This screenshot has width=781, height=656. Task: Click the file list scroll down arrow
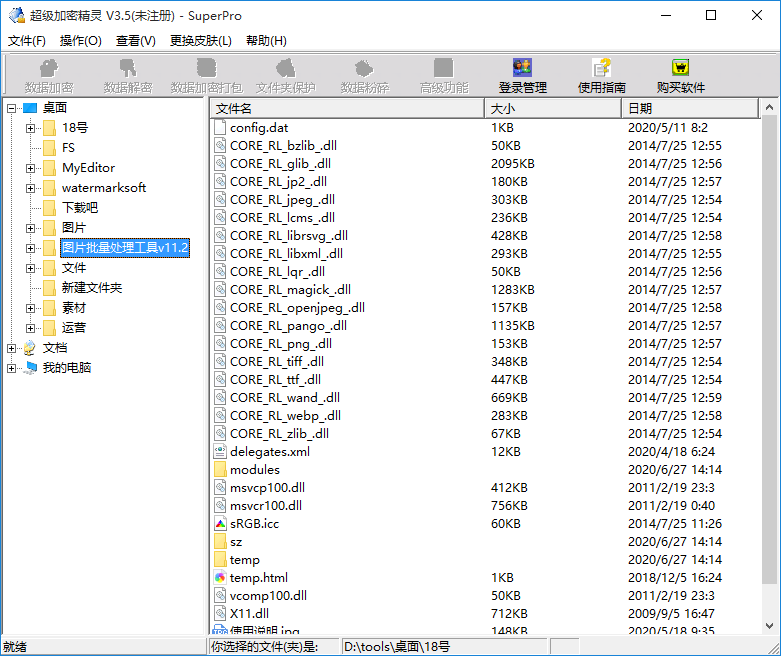(x=769, y=626)
